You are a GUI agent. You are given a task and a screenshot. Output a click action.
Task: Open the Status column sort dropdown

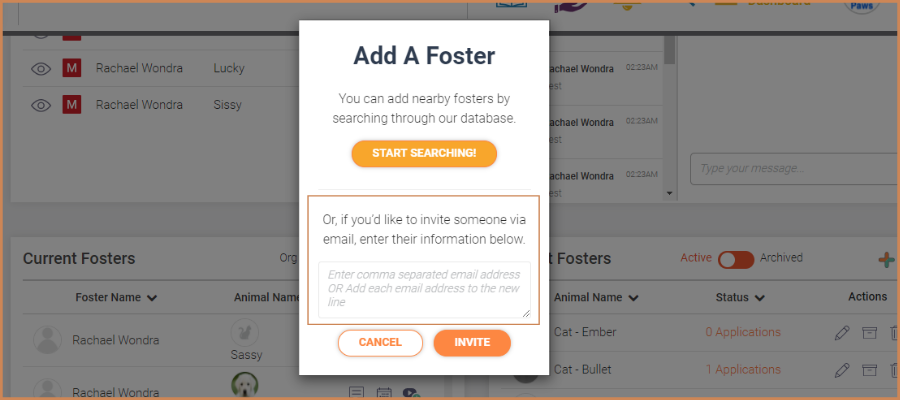[x=760, y=298]
